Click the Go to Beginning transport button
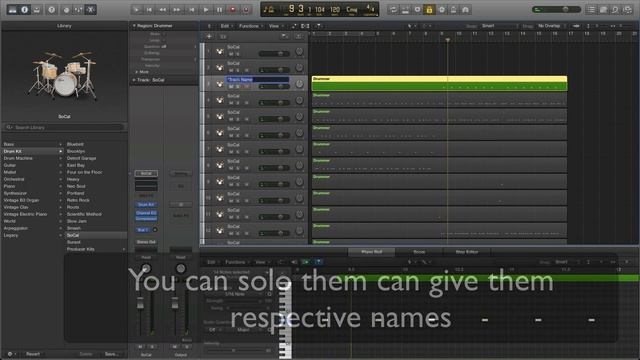Image resolution: width=640 pixels, height=360 pixels. pyautogui.click(x=149, y=9)
